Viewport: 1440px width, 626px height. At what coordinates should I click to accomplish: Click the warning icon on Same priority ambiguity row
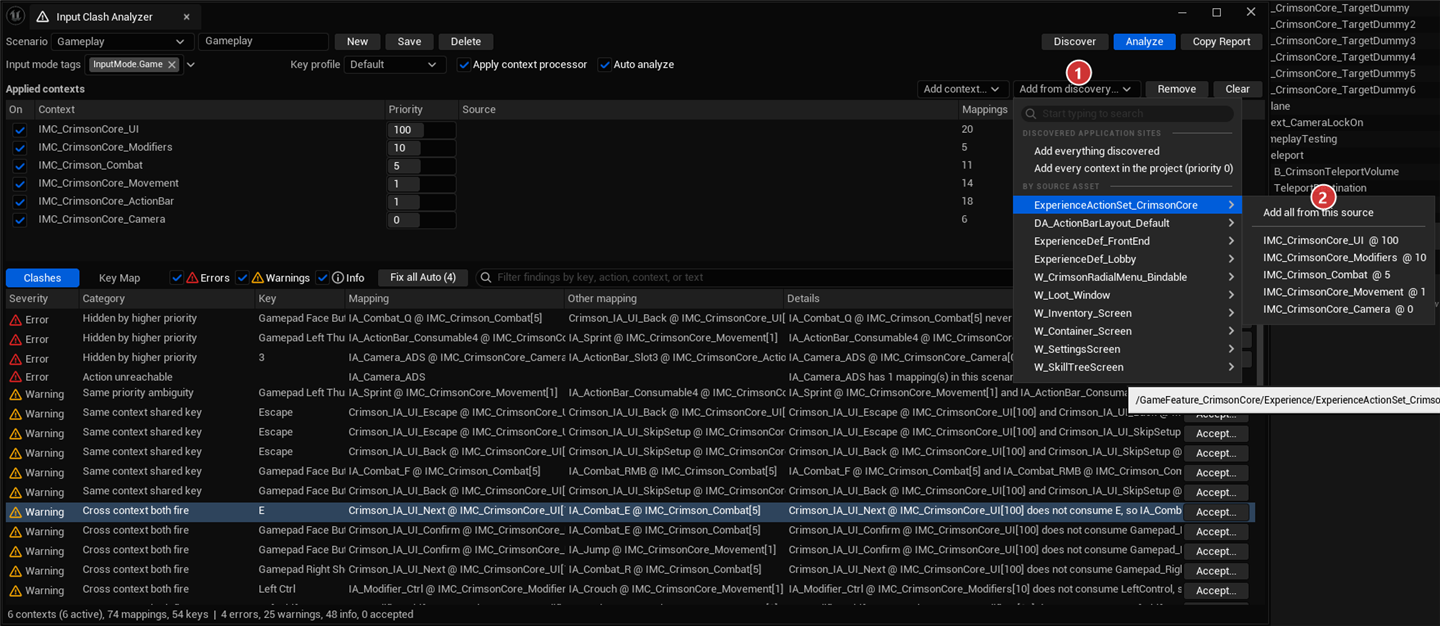(15, 394)
